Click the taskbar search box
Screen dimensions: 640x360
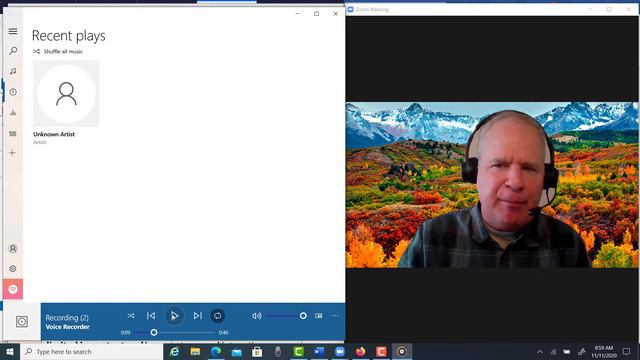pos(91,351)
